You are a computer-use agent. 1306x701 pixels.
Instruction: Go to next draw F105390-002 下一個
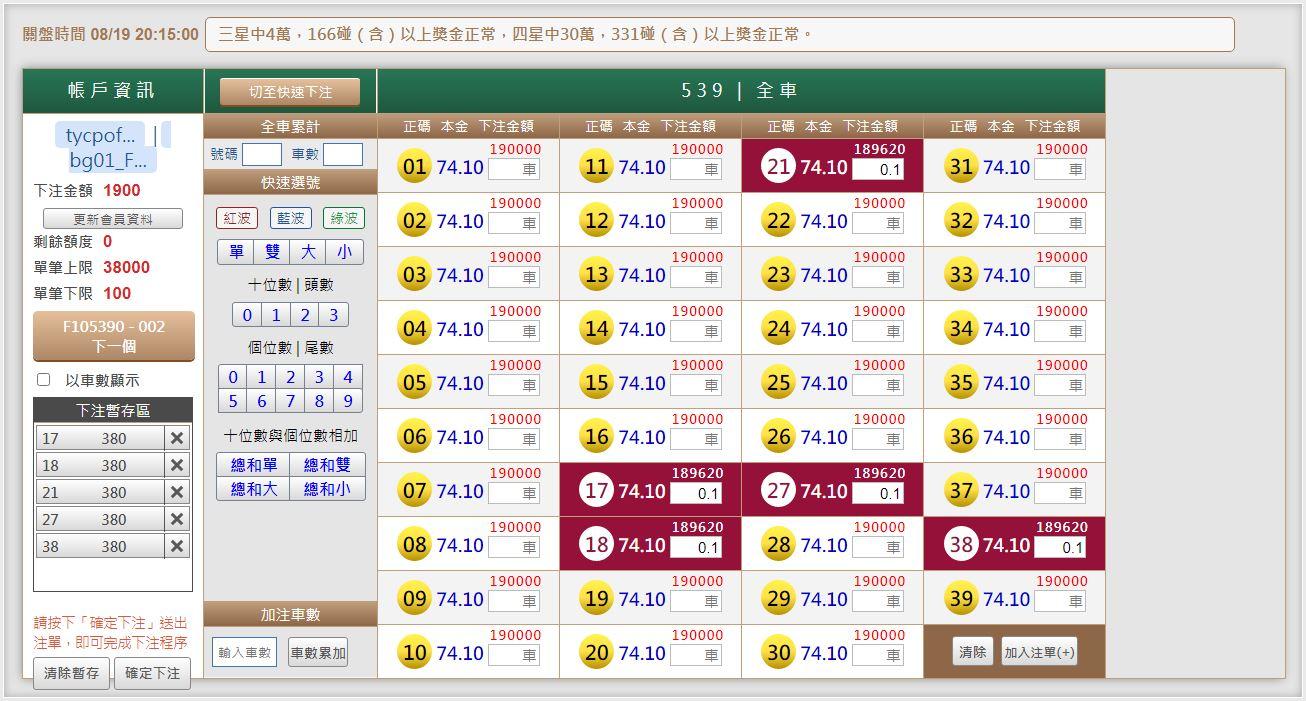114,336
